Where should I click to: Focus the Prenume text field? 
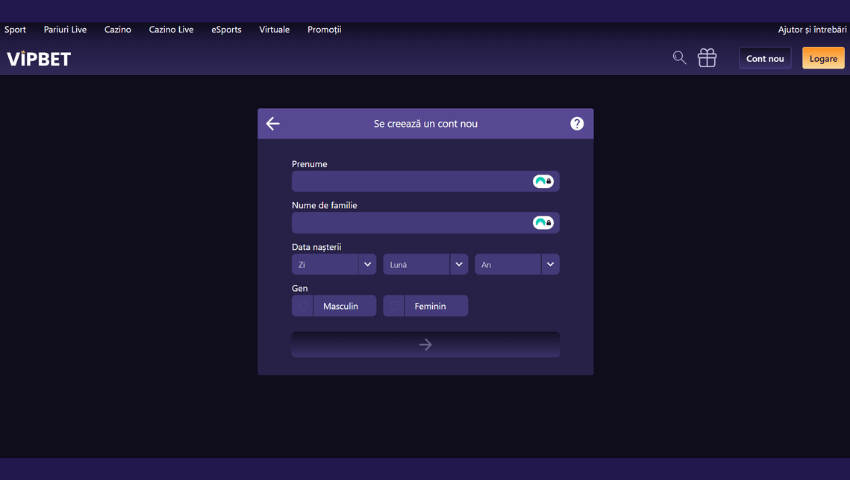410,182
